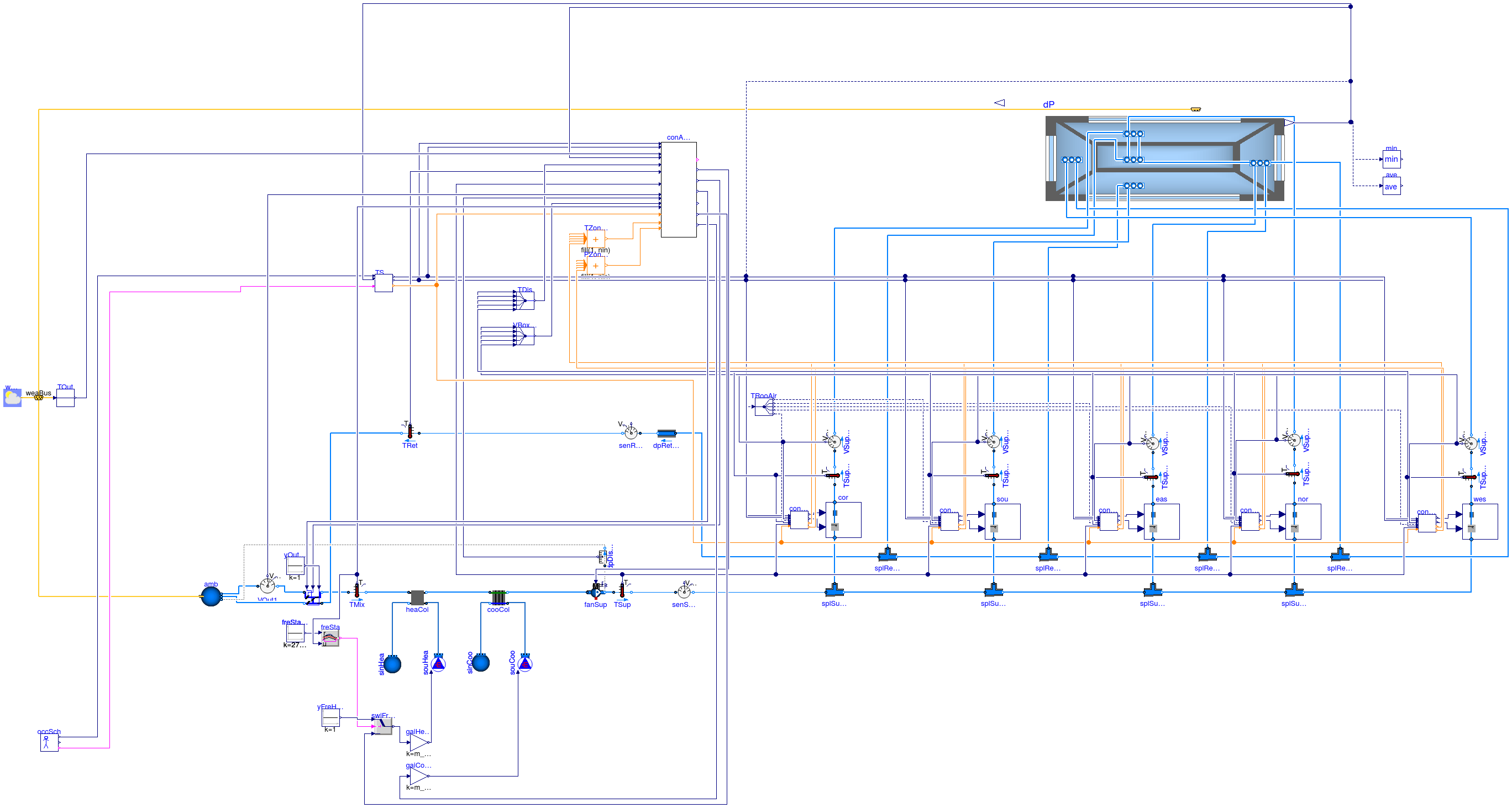Select the PZon sum block

(596, 266)
